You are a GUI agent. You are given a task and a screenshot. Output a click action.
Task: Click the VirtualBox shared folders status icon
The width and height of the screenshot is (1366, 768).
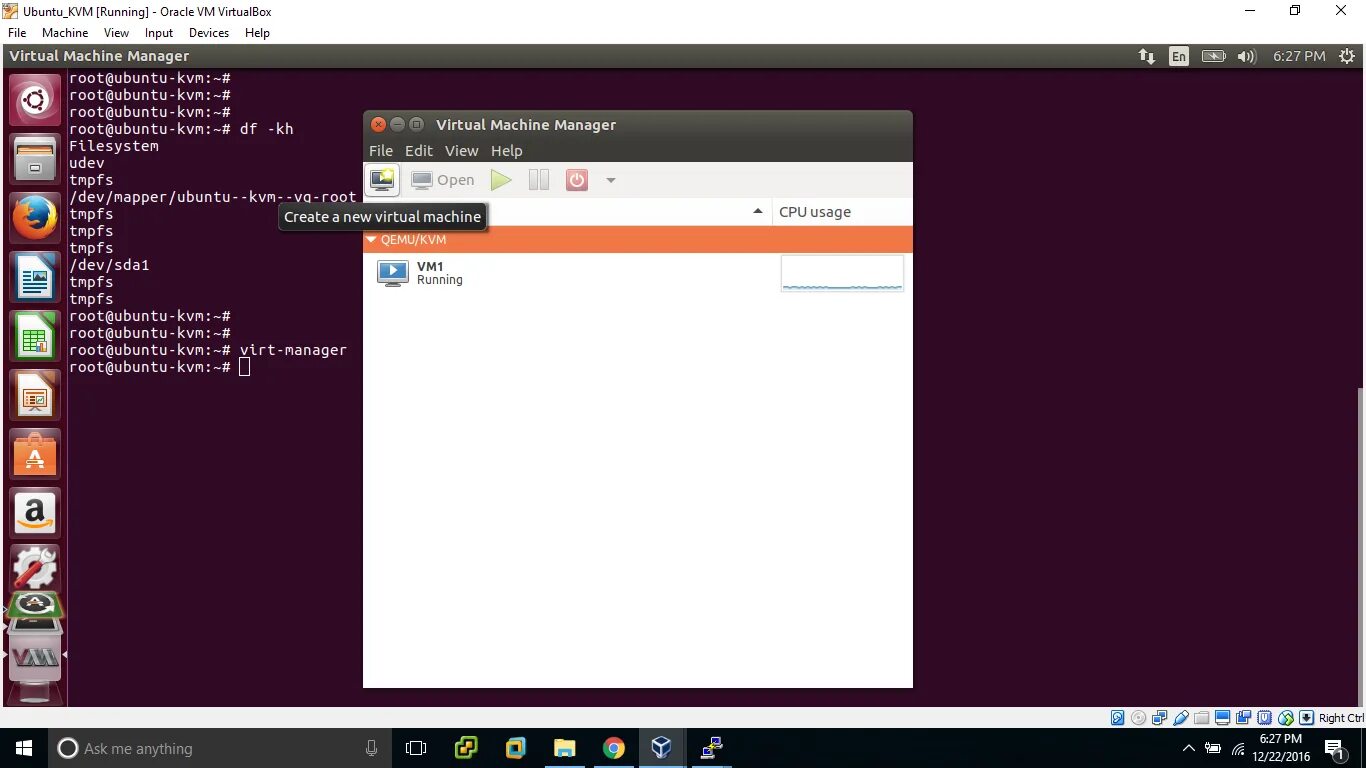[1201, 718]
